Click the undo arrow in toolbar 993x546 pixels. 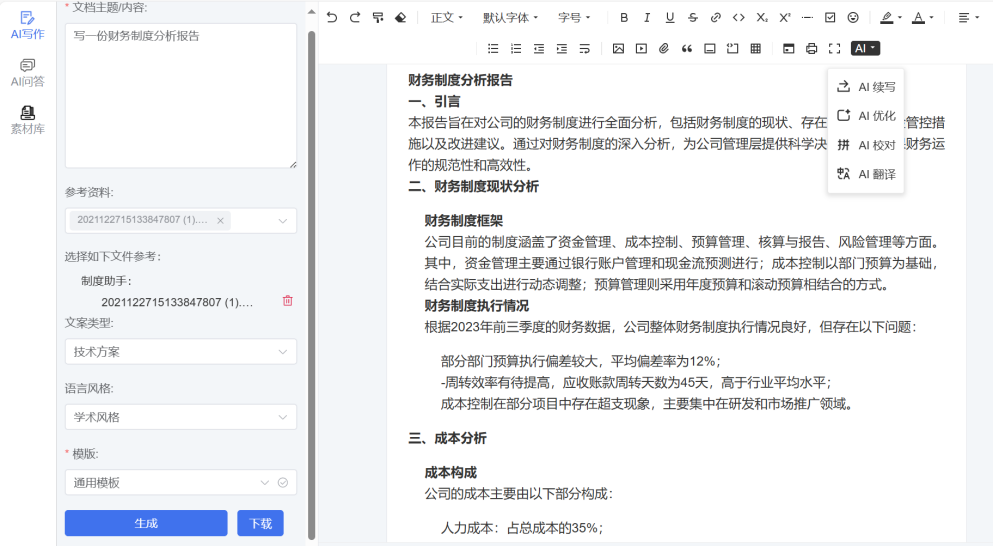[332, 17]
